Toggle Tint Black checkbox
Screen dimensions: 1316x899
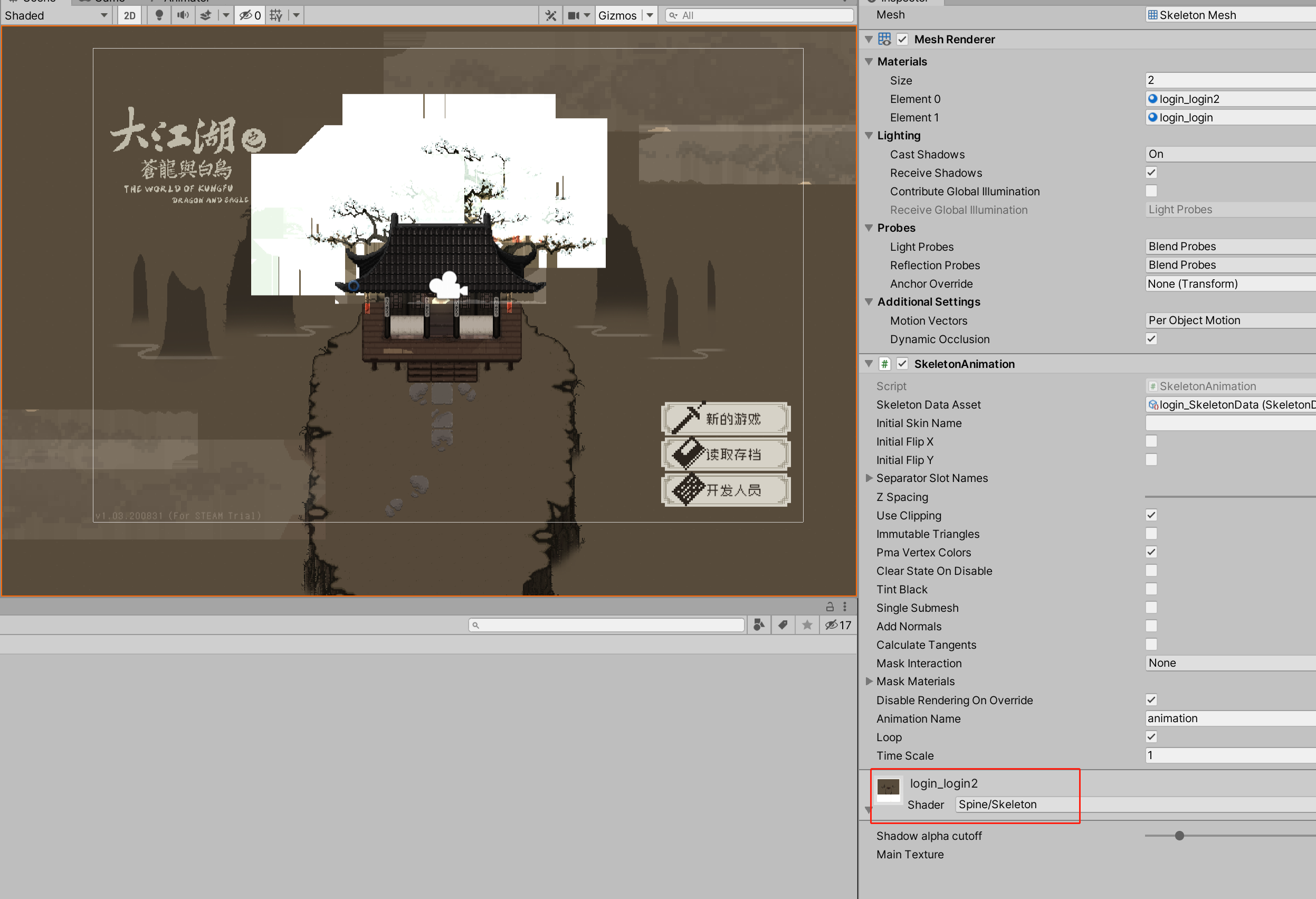tap(1151, 589)
